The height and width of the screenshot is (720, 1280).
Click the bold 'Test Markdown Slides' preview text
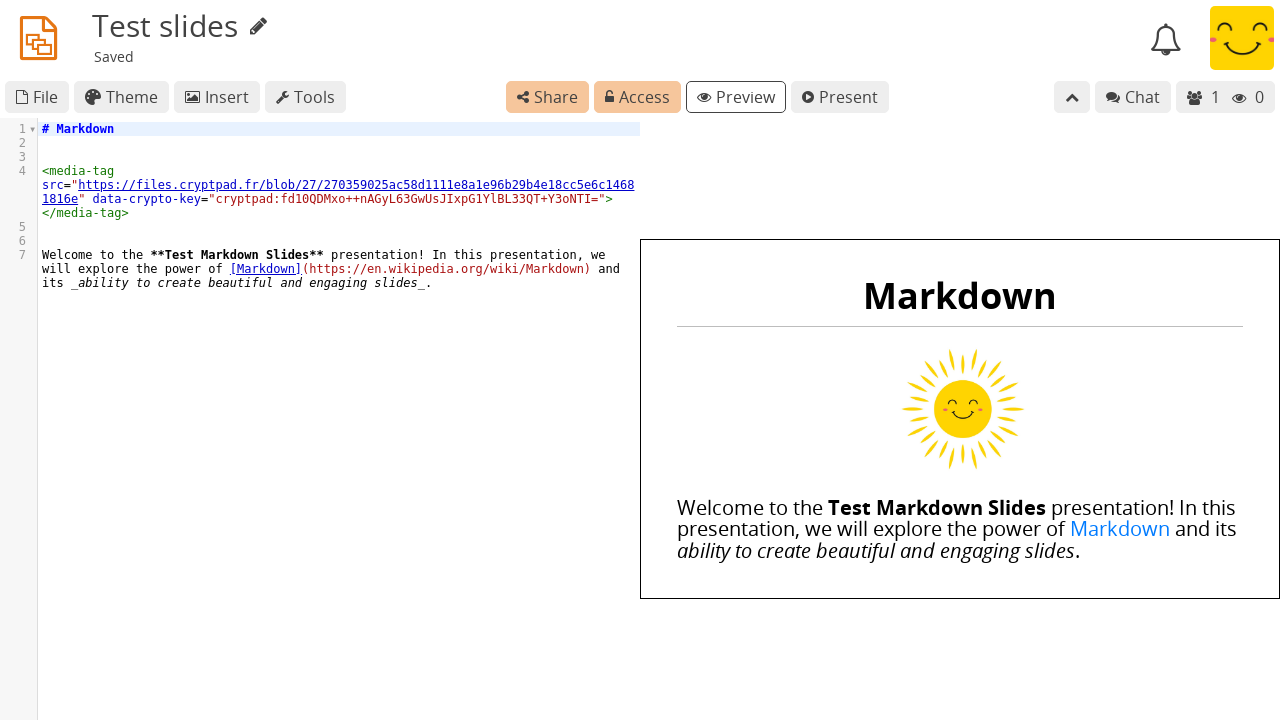coord(937,508)
